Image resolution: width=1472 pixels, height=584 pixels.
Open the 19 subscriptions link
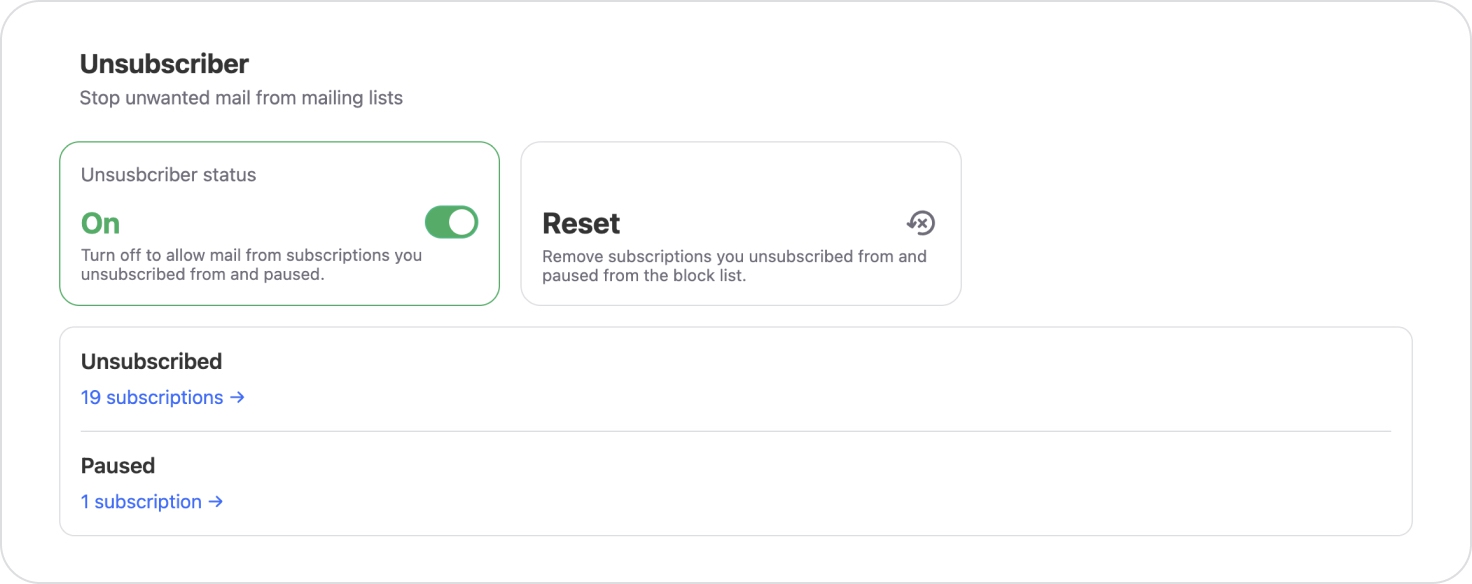(x=152, y=397)
